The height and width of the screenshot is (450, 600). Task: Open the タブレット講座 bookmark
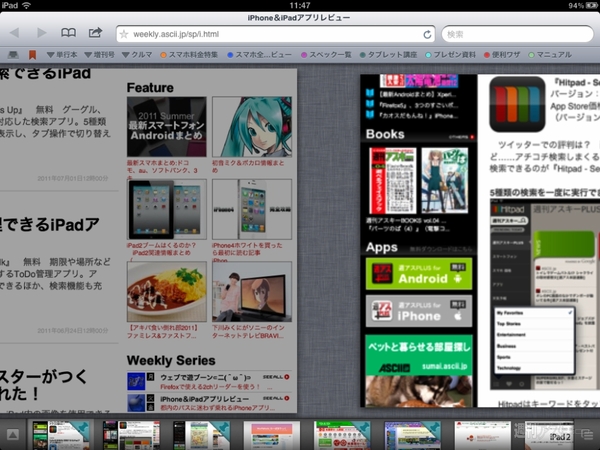pos(388,55)
